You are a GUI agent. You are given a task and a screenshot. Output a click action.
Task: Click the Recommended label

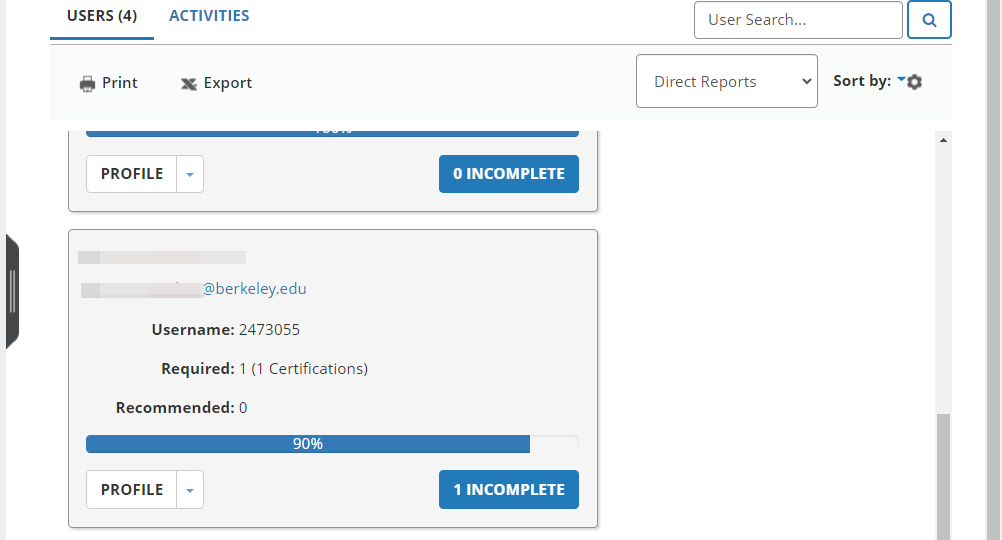click(175, 408)
